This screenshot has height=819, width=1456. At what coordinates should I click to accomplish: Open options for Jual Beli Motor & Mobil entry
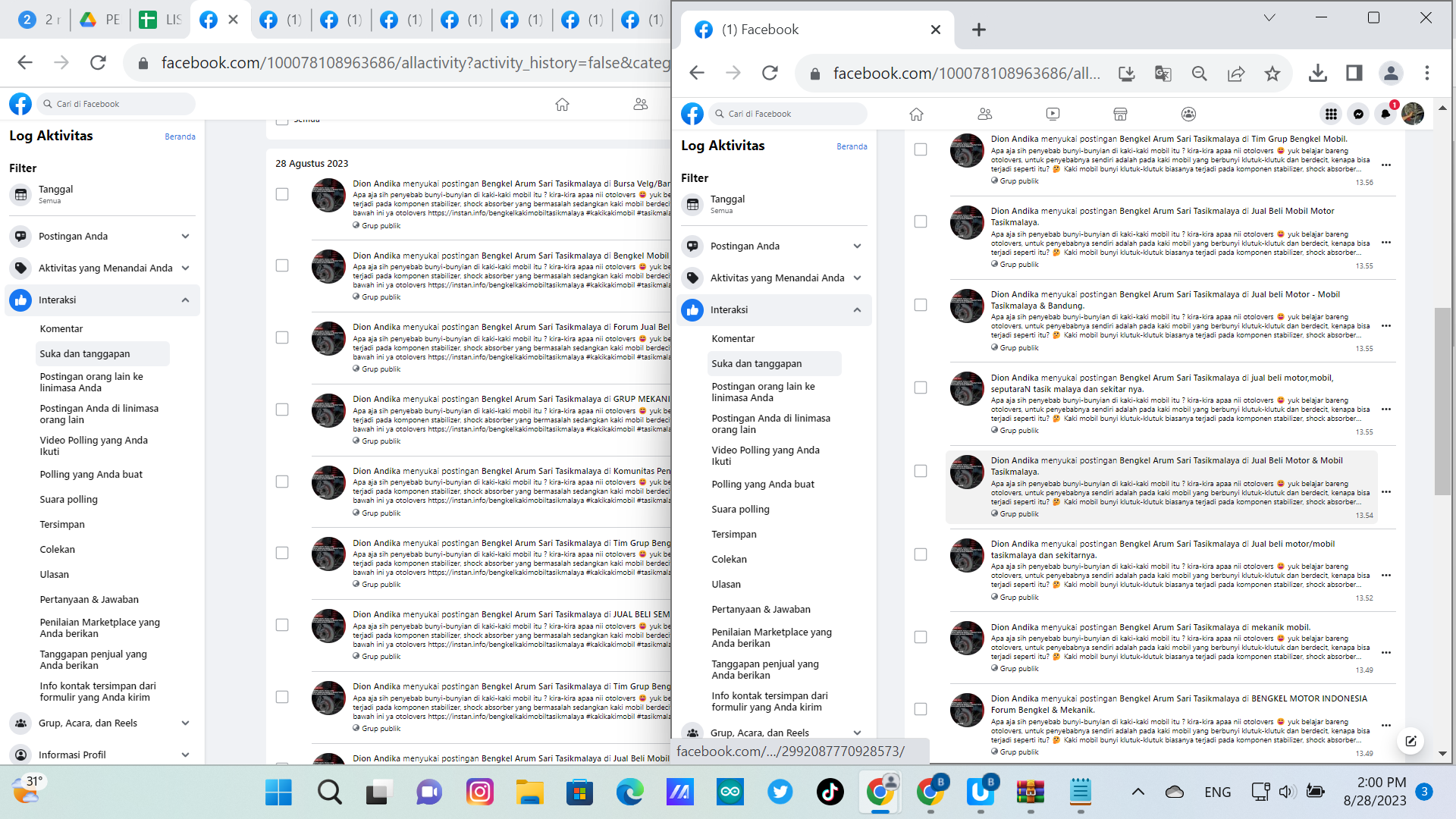point(1386,492)
